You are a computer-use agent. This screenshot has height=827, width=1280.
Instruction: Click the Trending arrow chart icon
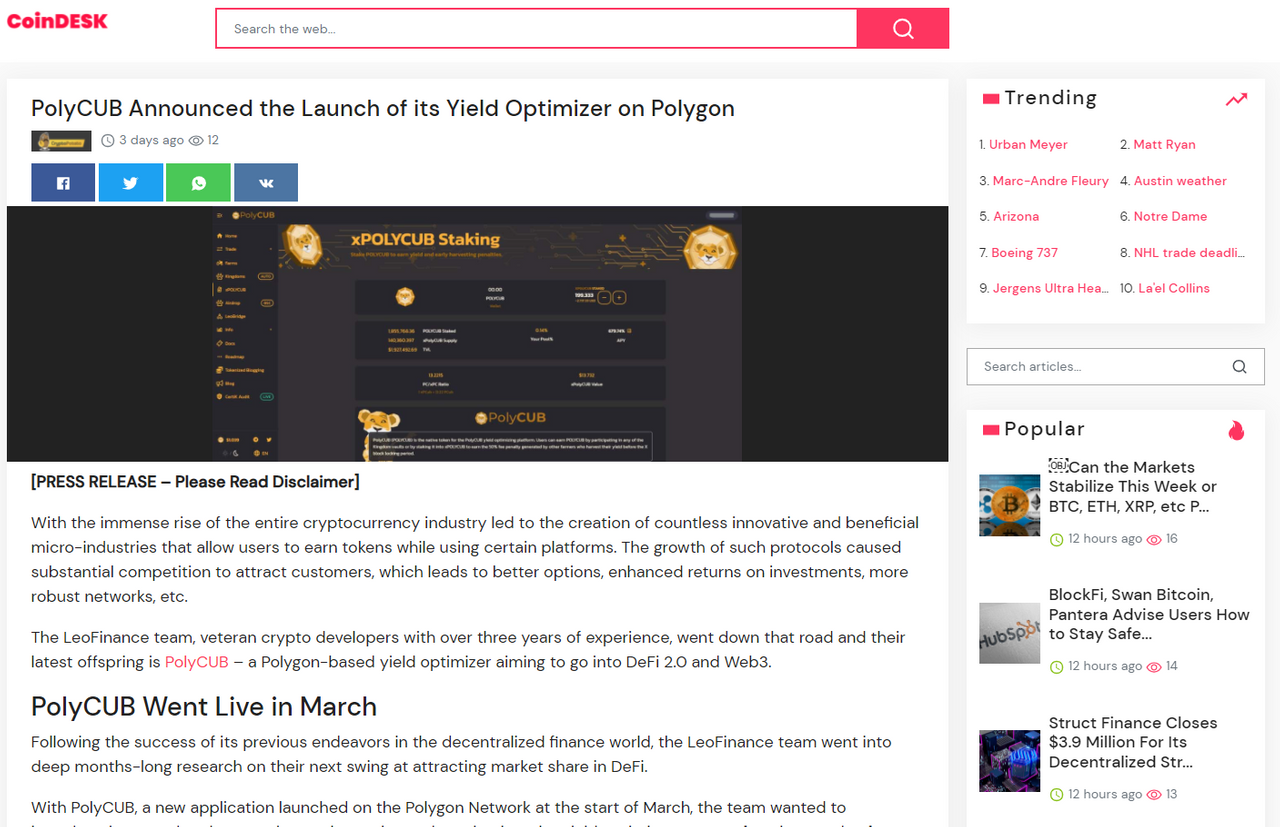pyautogui.click(x=1237, y=99)
